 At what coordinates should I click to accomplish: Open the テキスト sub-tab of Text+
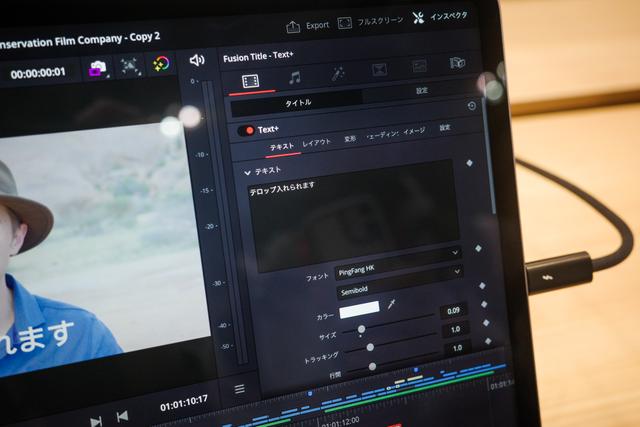click(x=282, y=147)
